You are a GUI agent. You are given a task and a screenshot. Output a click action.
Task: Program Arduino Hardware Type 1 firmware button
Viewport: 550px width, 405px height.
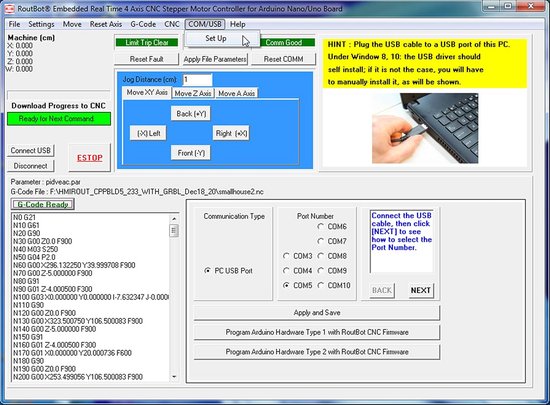coord(317,332)
